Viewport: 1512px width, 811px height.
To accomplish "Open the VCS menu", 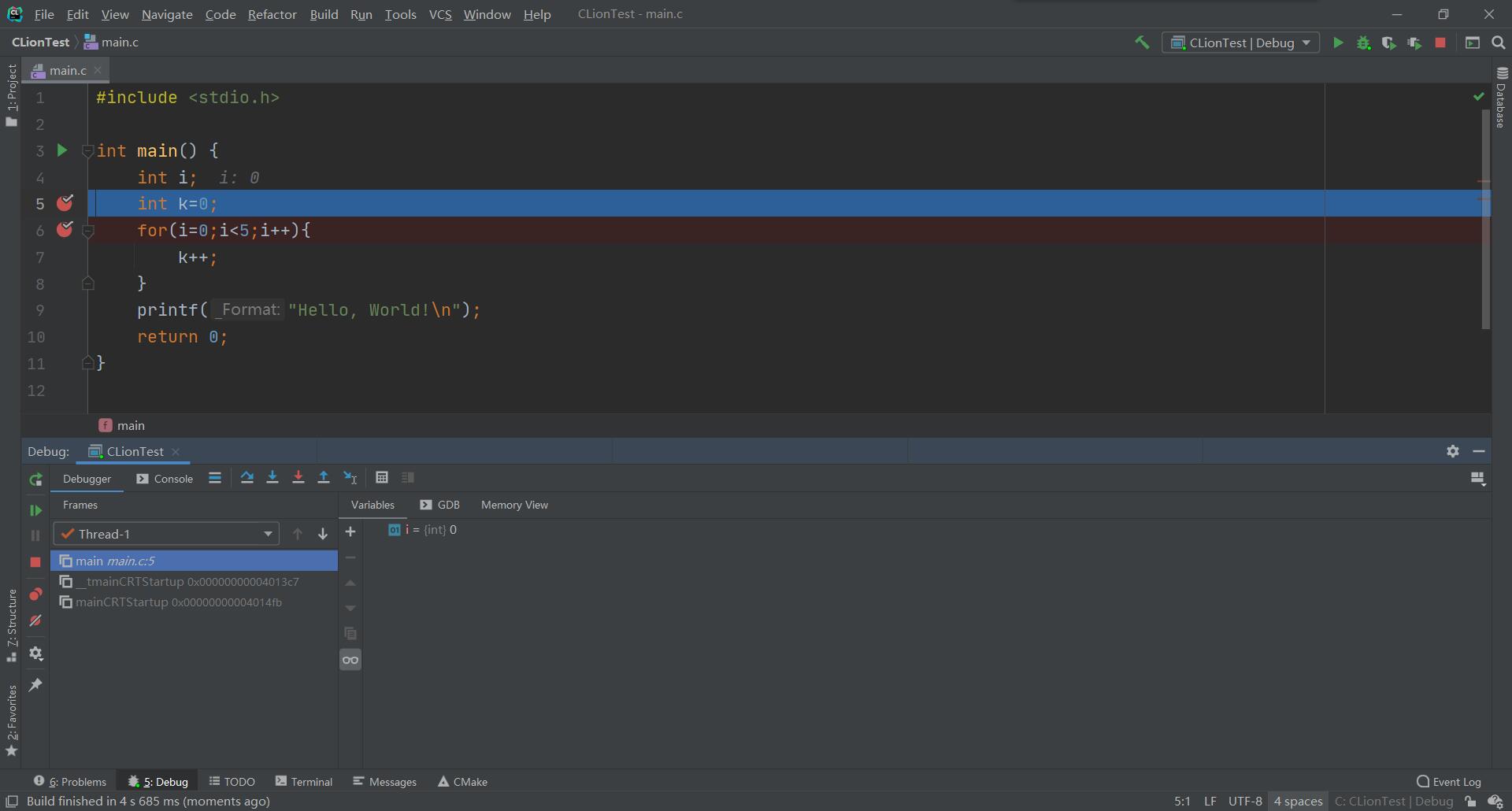I will [440, 14].
